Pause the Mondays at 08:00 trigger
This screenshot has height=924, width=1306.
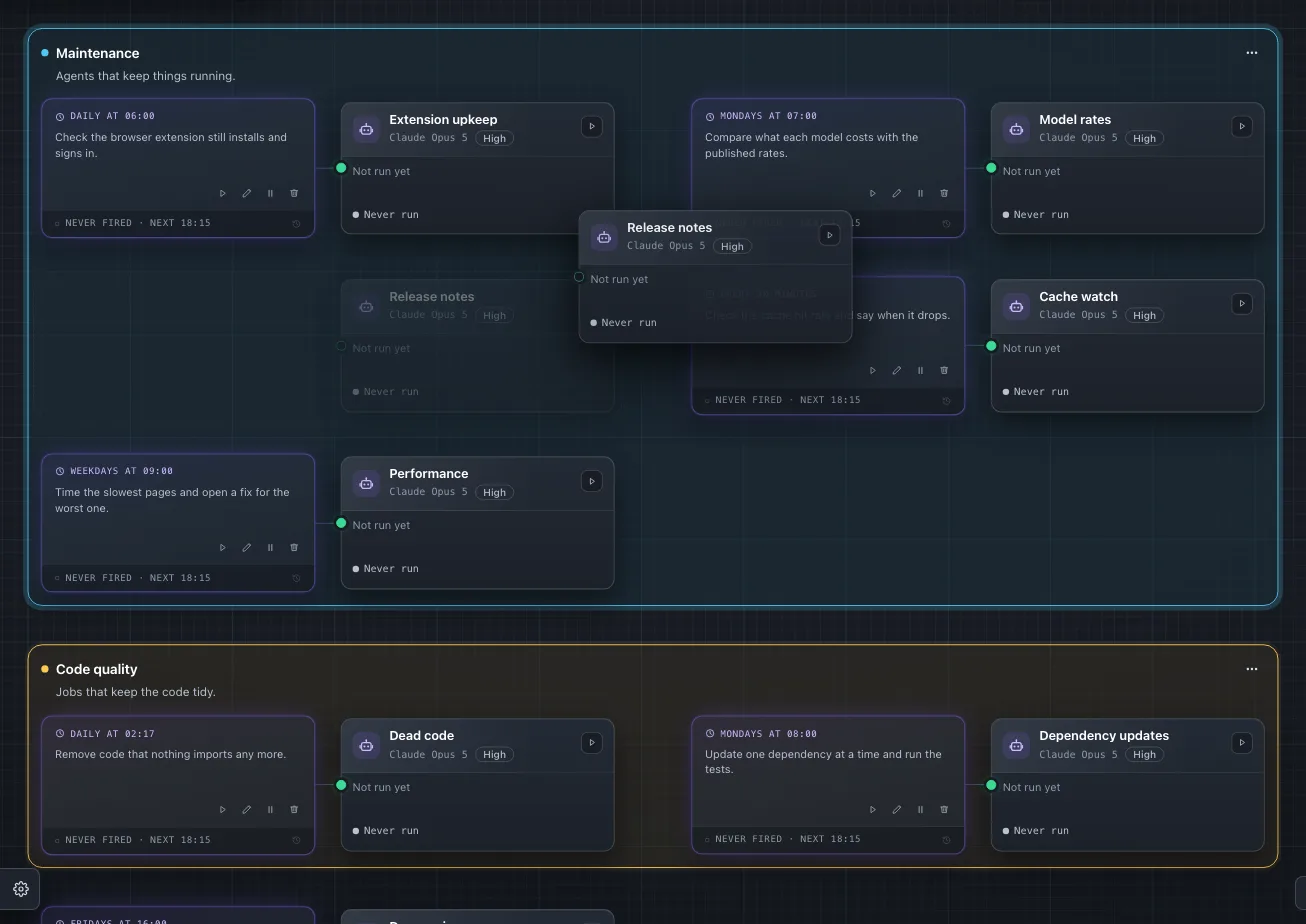tap(920, 809)
